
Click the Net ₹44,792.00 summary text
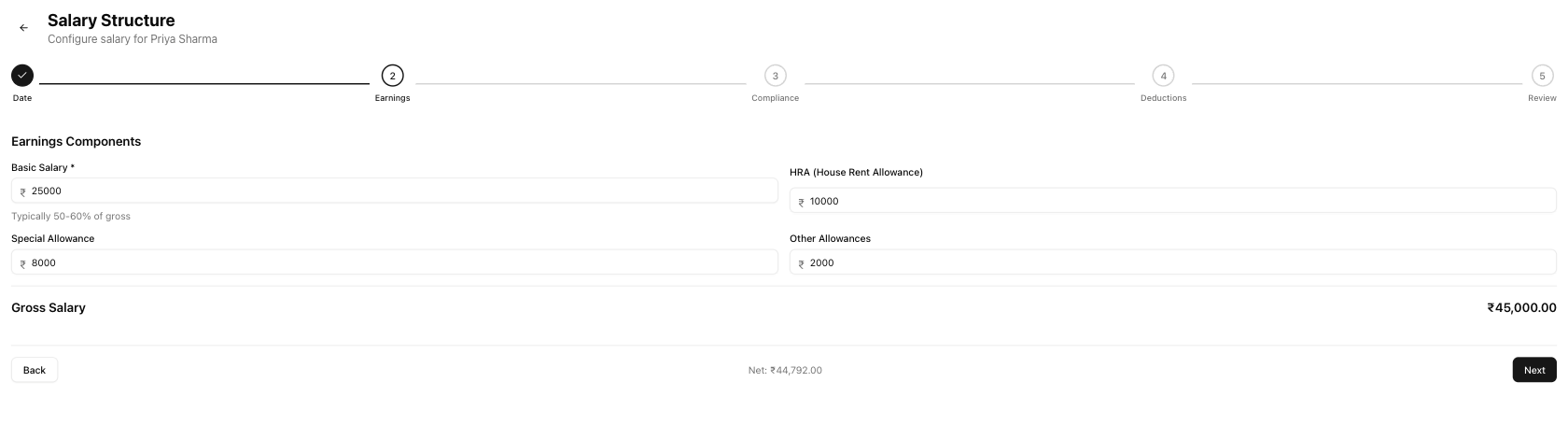pyautogui.click(x=785, y=371)
